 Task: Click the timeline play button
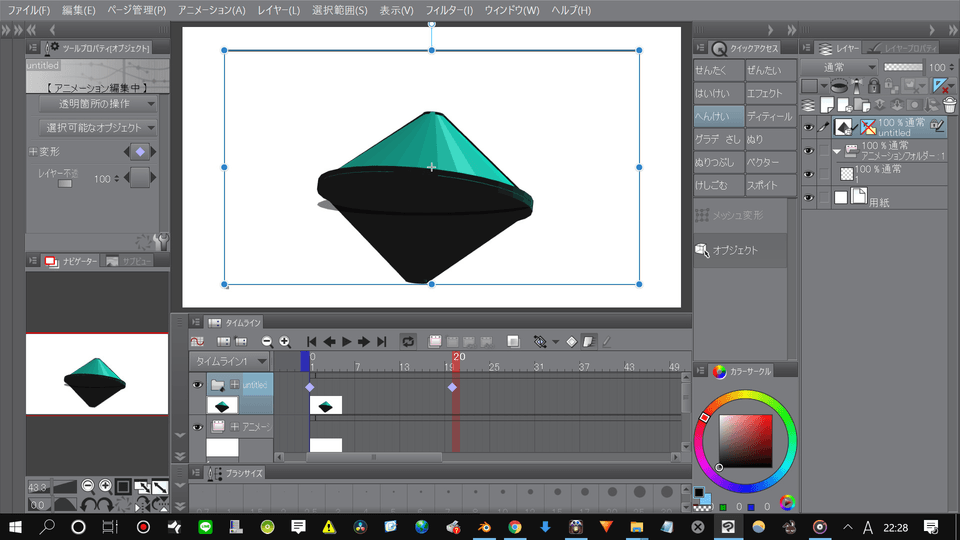[x=347, y=341]
